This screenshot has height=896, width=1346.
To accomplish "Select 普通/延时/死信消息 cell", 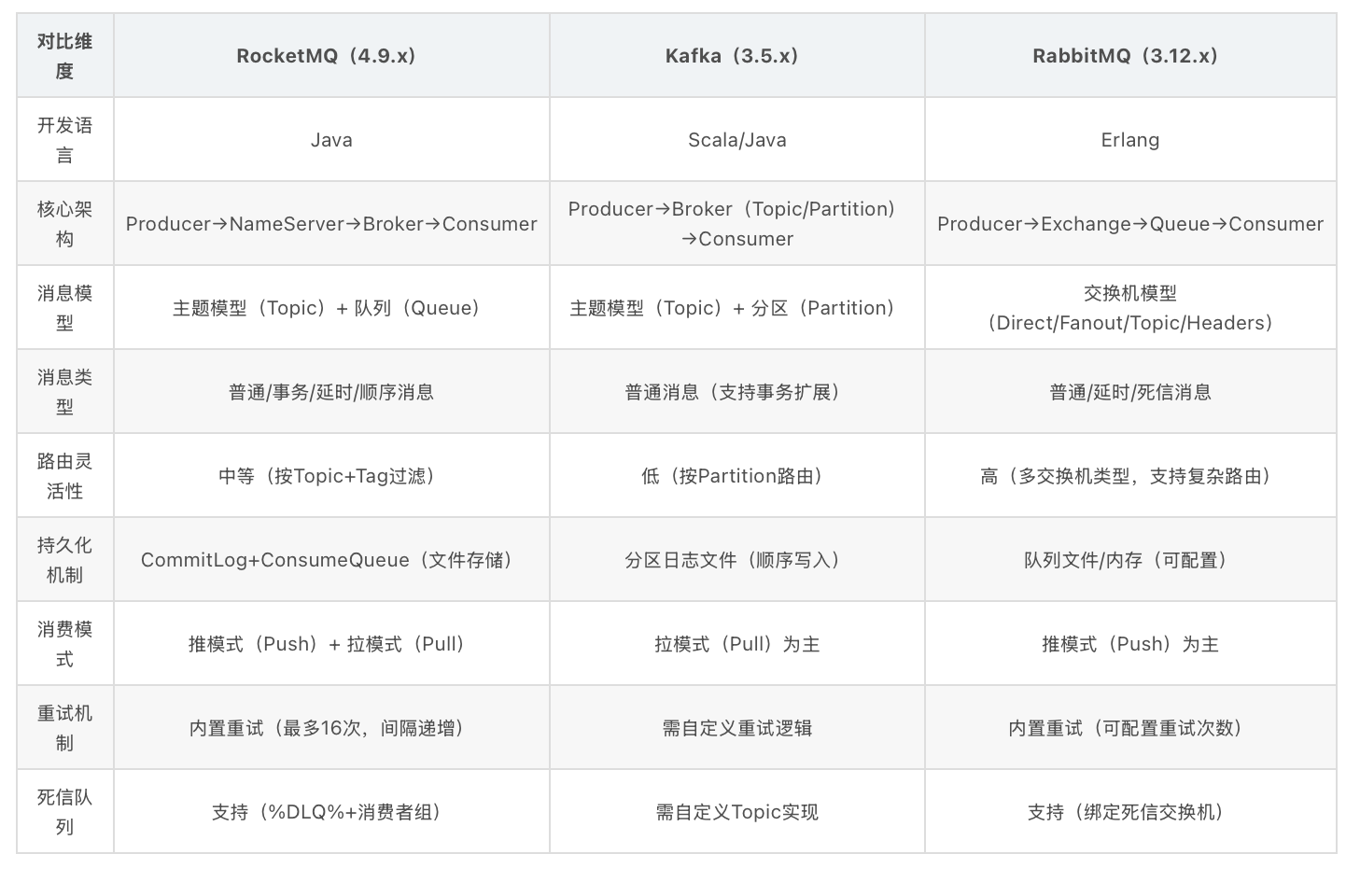I will [x=1130, y=391].
